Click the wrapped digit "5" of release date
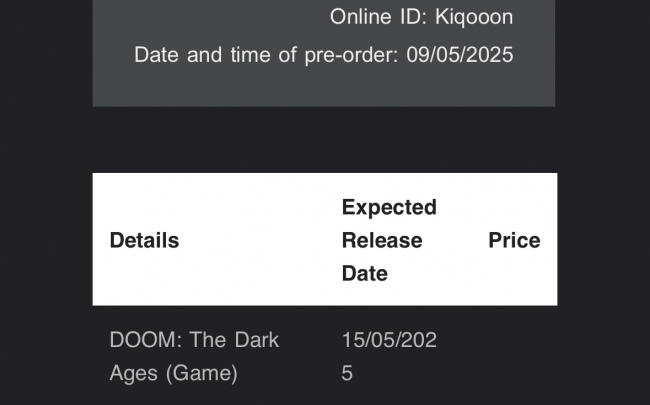 349,374
